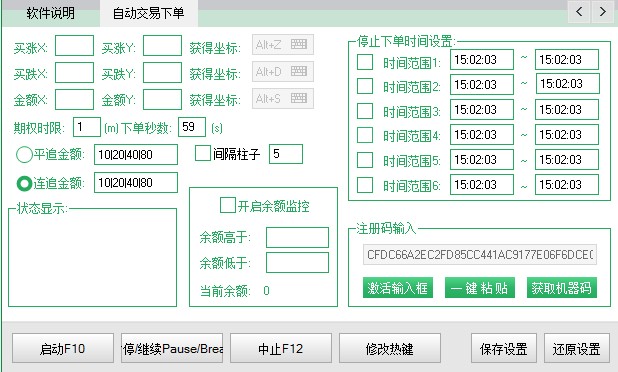Screen dimensions: 618x372
Task: Click the Alt+S hotkey keyboard icon
Action: pyautogui.click(x=299, y=98)
